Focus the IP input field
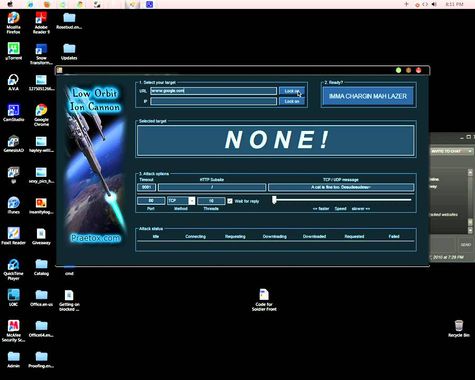The image size is (475, 380). pyautogui.click(x=213, y=101)
